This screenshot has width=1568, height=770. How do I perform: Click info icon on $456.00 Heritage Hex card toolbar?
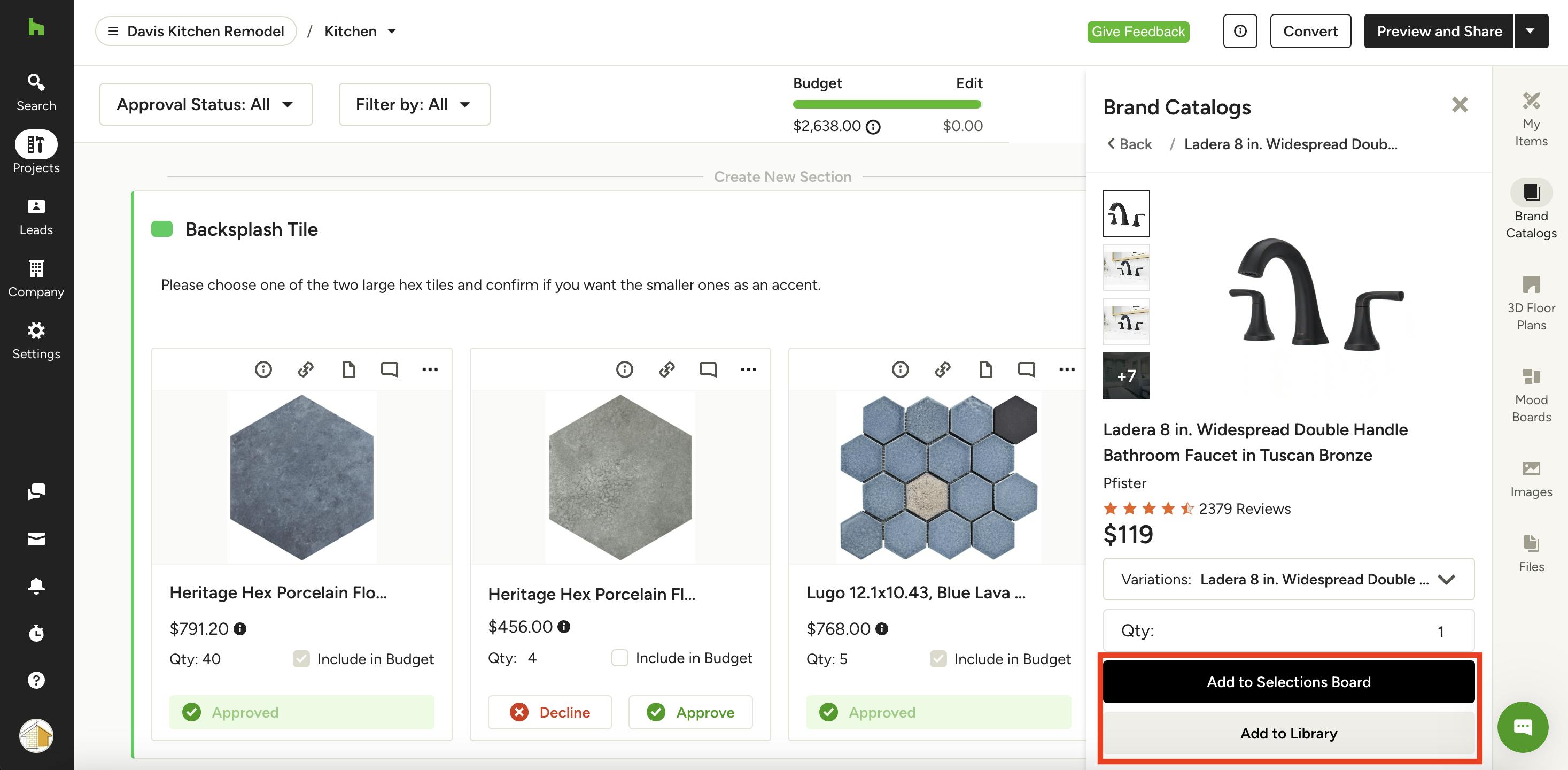click(625, 369)
